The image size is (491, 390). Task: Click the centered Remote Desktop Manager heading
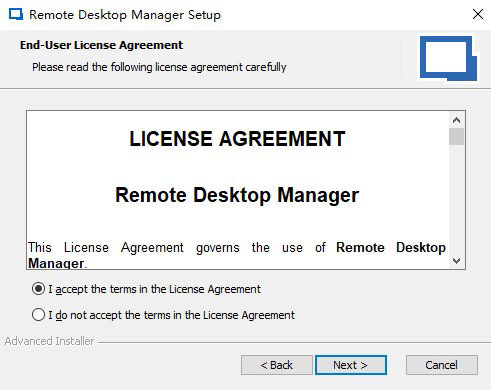coord(237,195)
